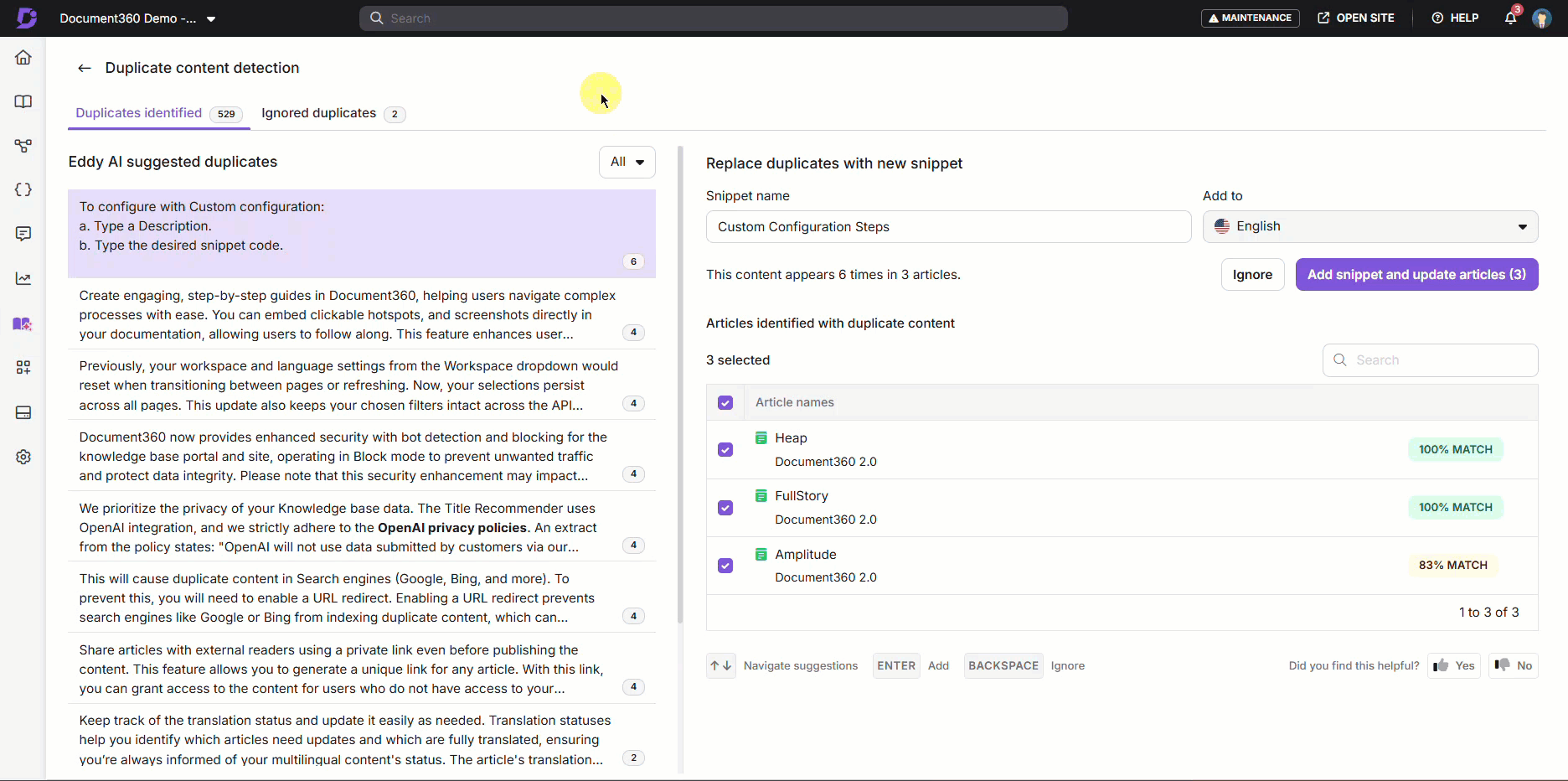Expand the English language dropdown
The width and height of the screenshot is (1568, 781).
1369,227
